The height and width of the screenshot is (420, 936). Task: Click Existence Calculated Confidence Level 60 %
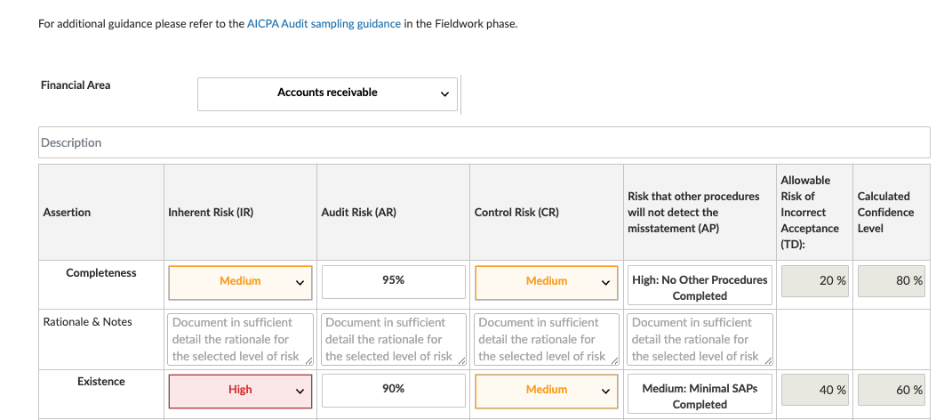tap(892, 390)
